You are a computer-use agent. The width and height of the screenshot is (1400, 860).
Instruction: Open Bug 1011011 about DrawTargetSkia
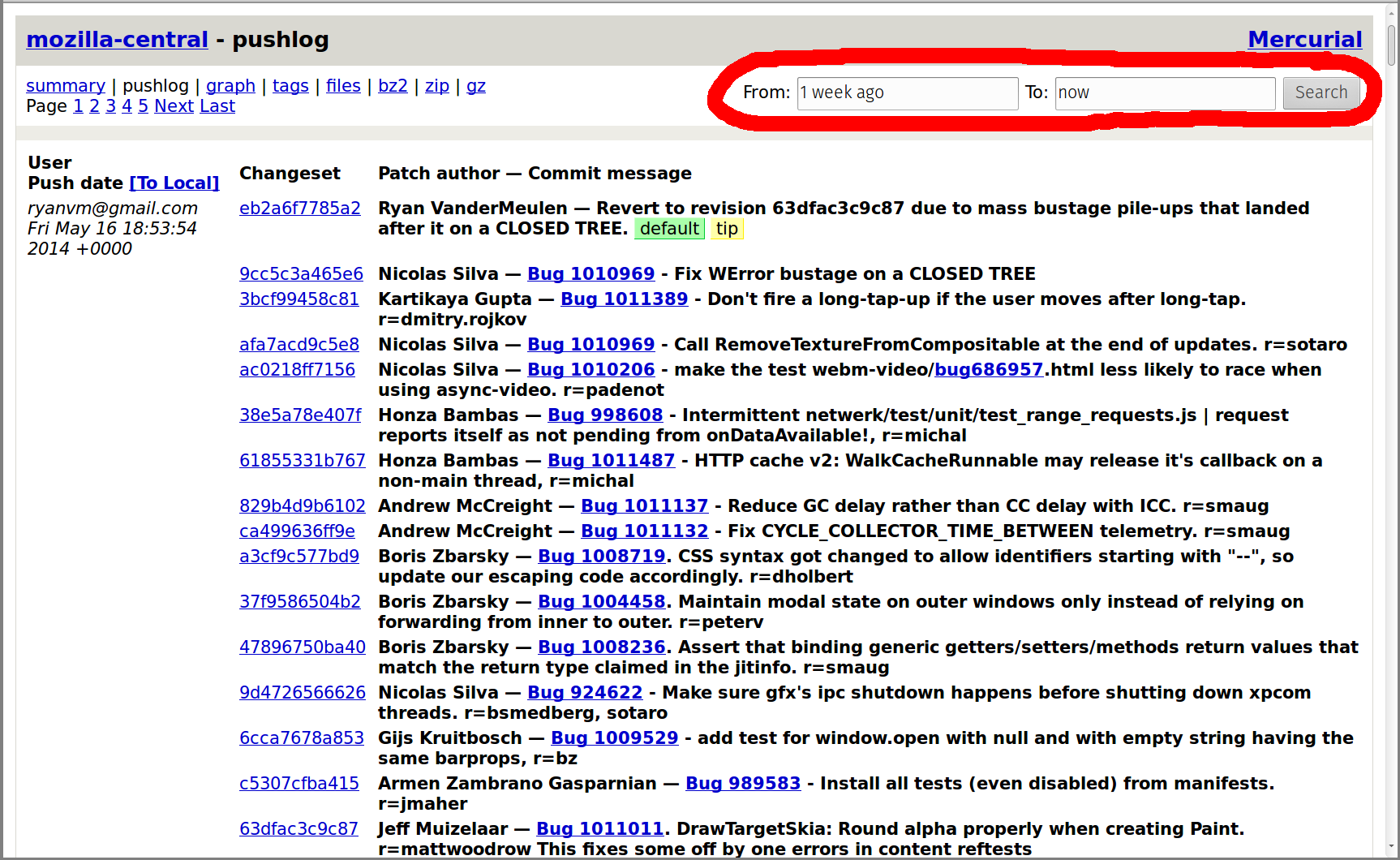pos(599,829)
